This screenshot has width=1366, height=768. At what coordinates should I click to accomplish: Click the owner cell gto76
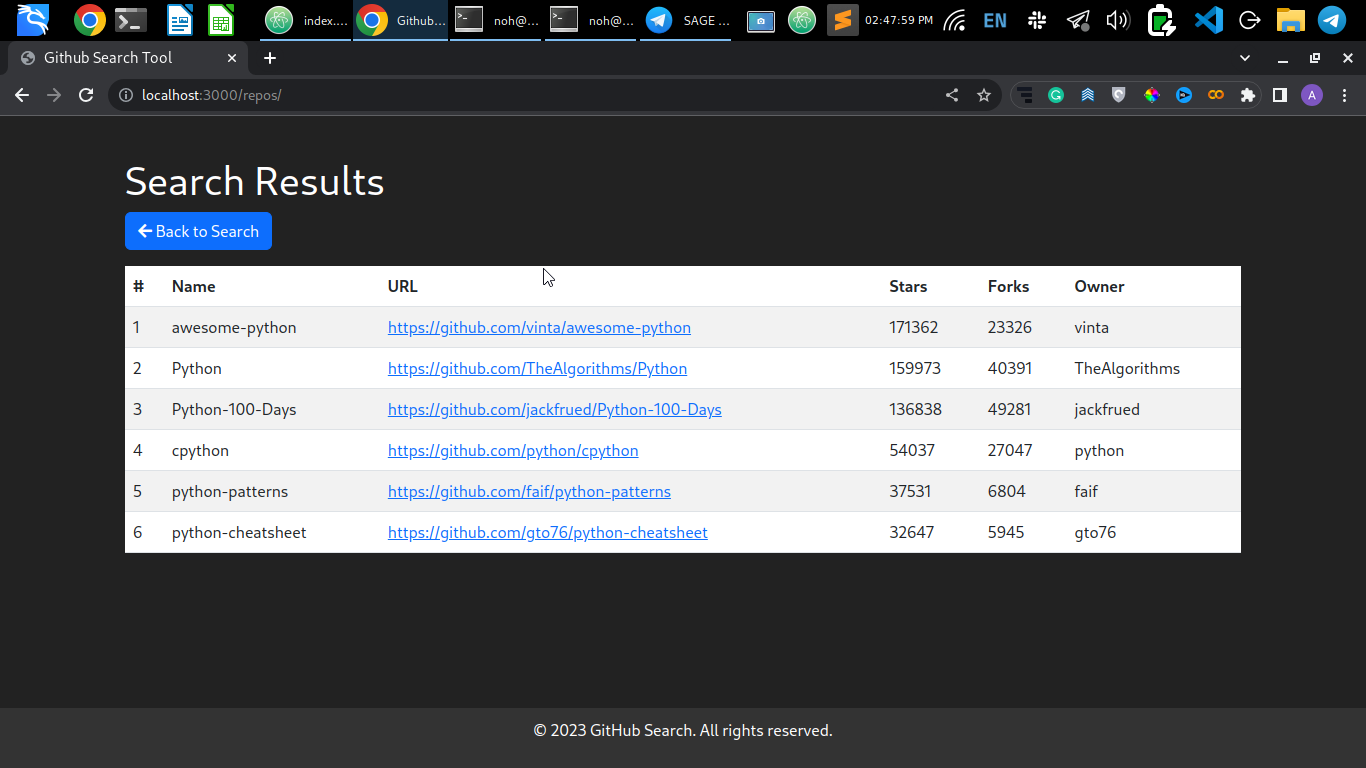click(1095, 532)
